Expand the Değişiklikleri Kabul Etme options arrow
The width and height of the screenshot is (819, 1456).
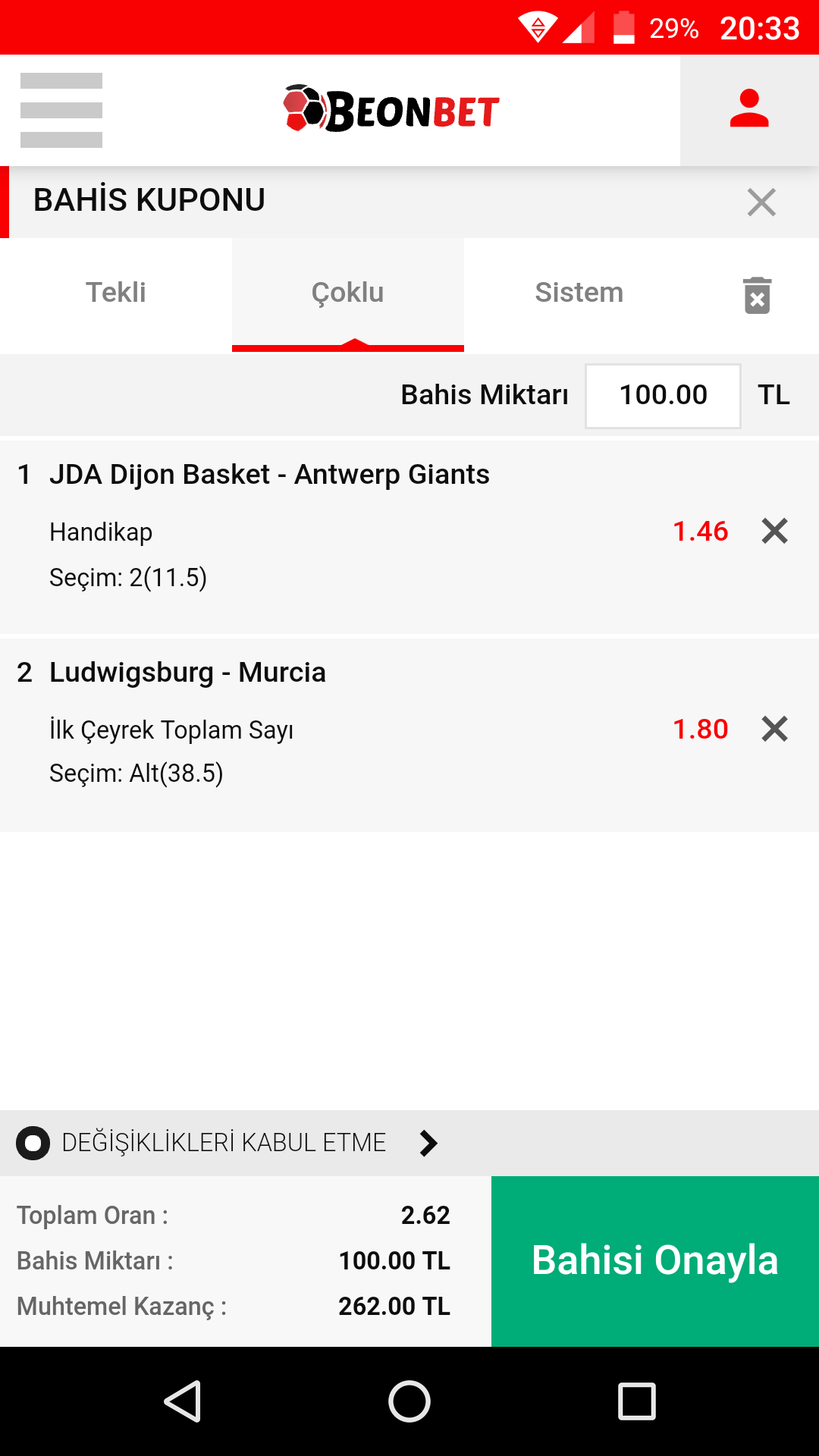428,1143
